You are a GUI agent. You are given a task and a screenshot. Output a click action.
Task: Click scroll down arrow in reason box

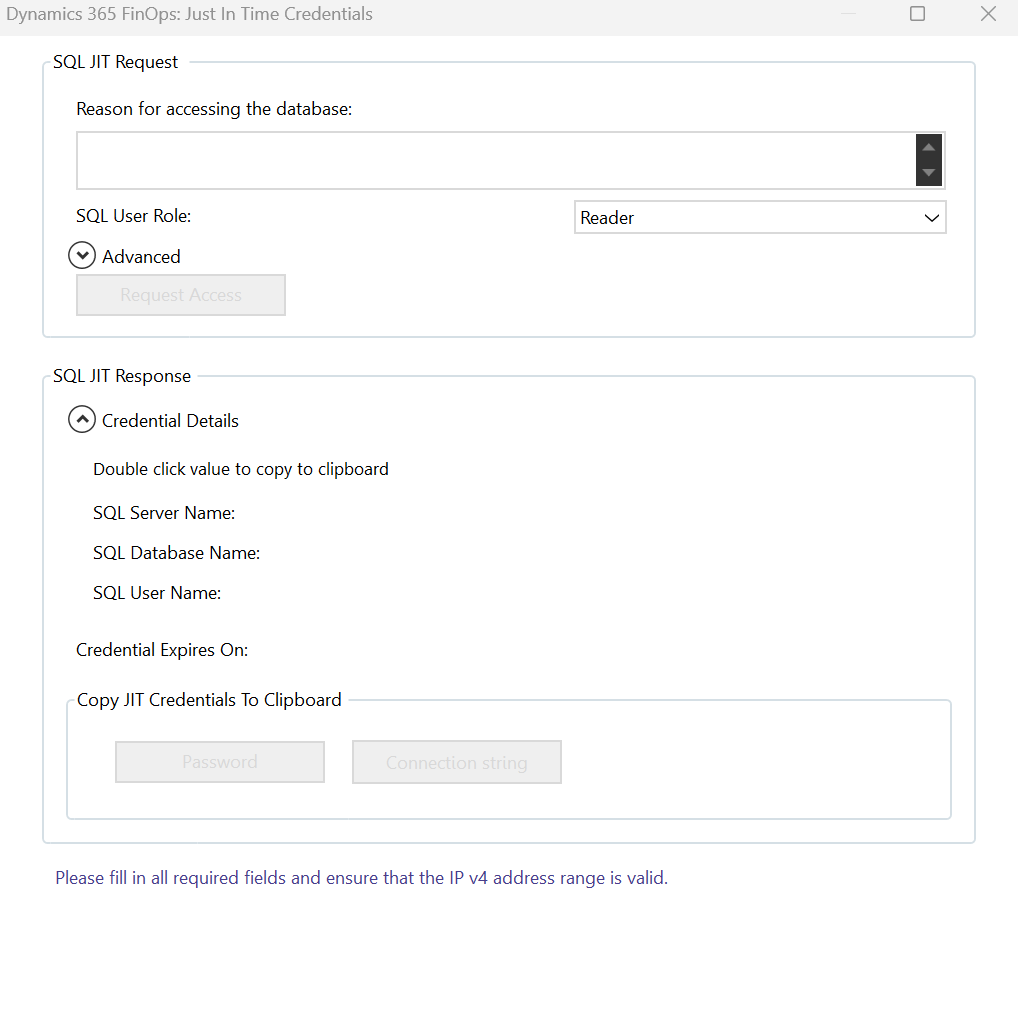click(929, 173)
